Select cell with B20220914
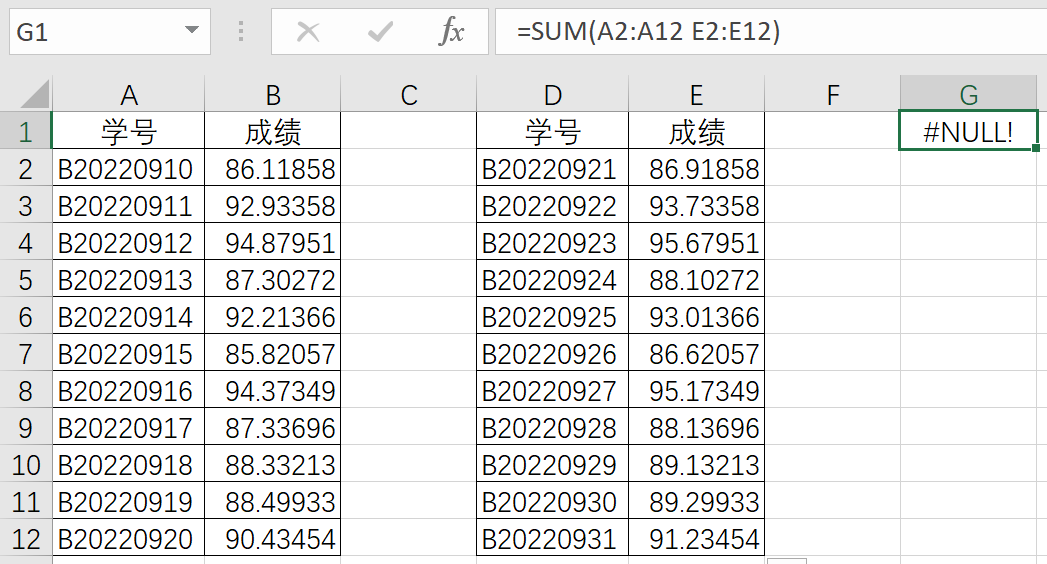The height and width of the screenshot is (564, 1047). click(x=129, y=316)
